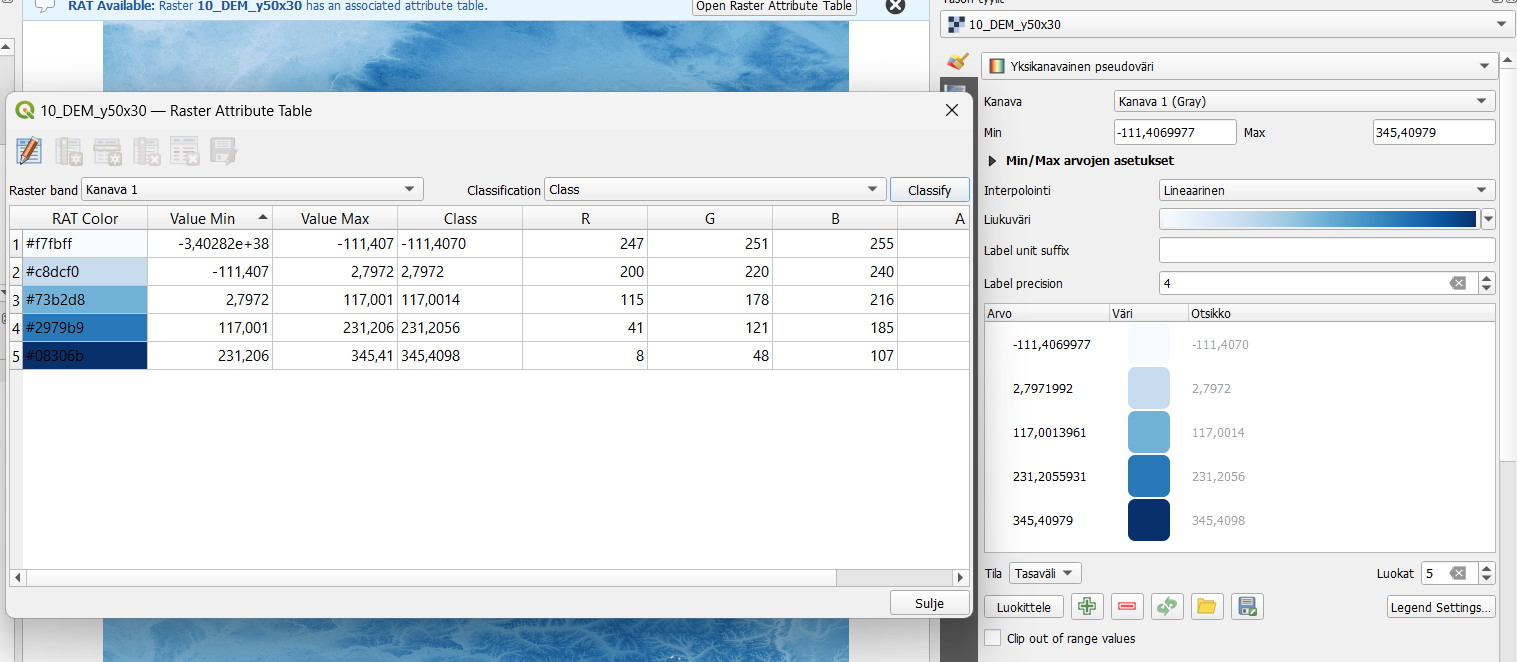Click the color swatch for value -111,4069977
Viewport: 1517px width, 662px height.
point(1148,344)
